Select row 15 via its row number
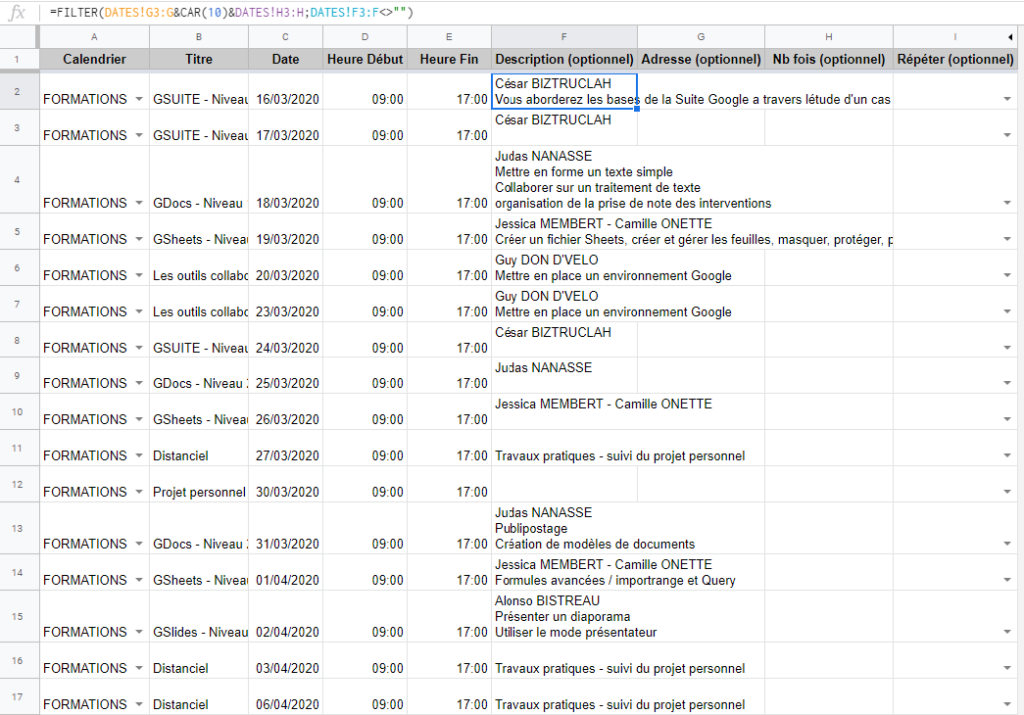 (18, 616)
